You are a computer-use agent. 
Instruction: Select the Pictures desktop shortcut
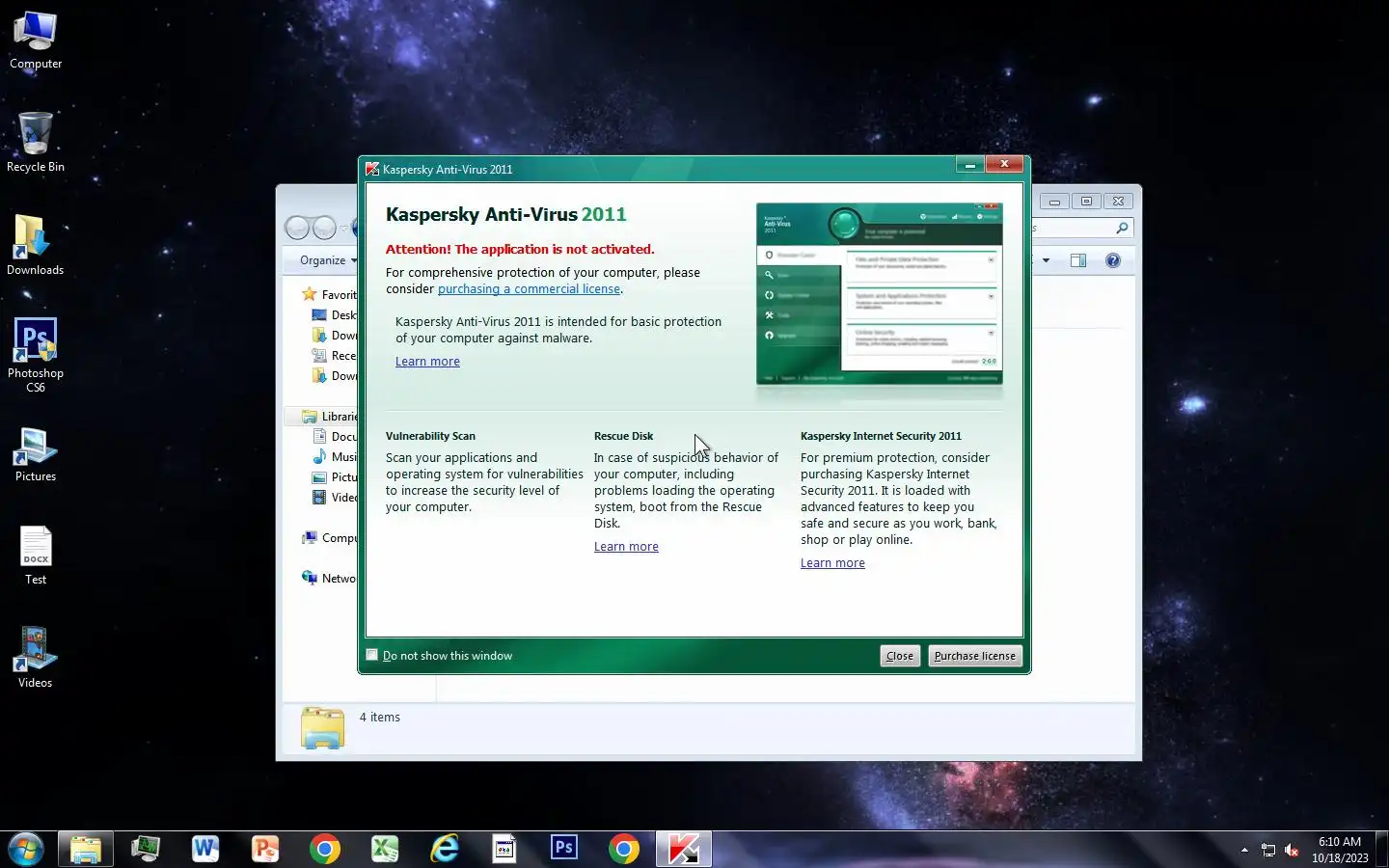pyautogui.click(x=36, y=453)
